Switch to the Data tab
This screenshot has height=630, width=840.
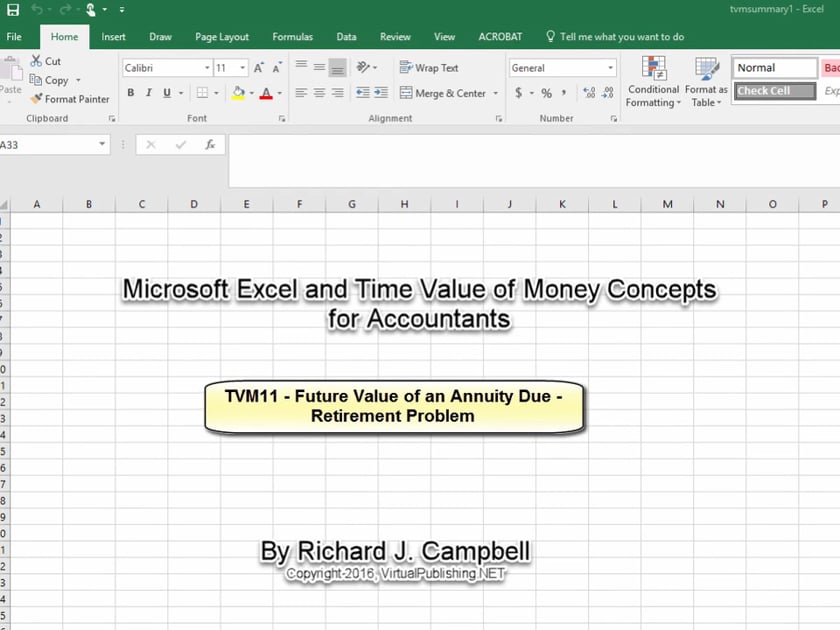coord(346,36)
